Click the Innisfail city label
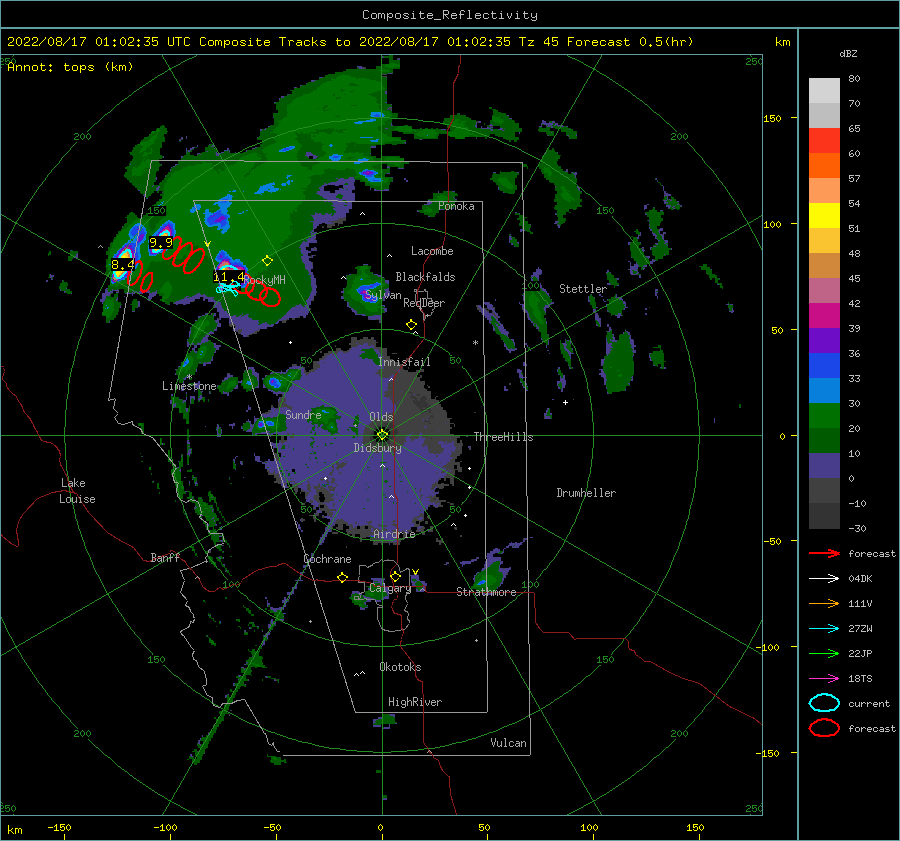This screenshot has height=841, width=900. (404, 362)
